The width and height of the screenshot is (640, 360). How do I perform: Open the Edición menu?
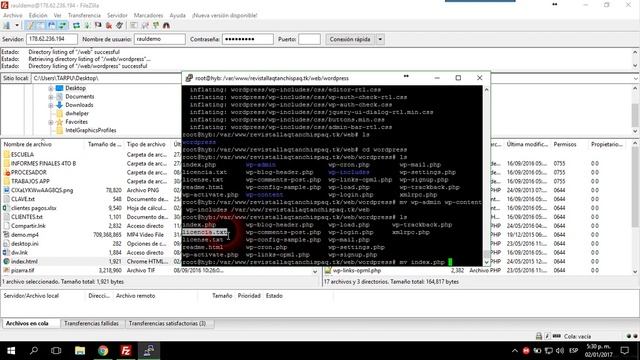pos(38,15)
